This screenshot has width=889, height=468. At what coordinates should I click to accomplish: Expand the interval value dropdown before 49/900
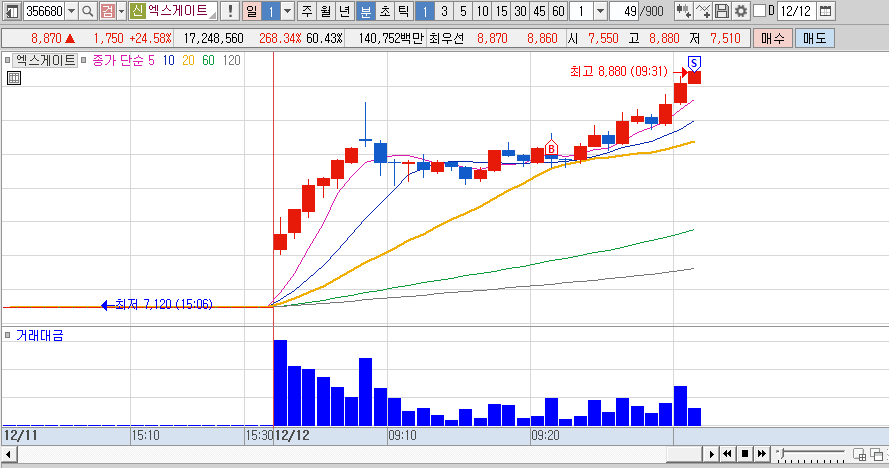[x=600, y=11]
